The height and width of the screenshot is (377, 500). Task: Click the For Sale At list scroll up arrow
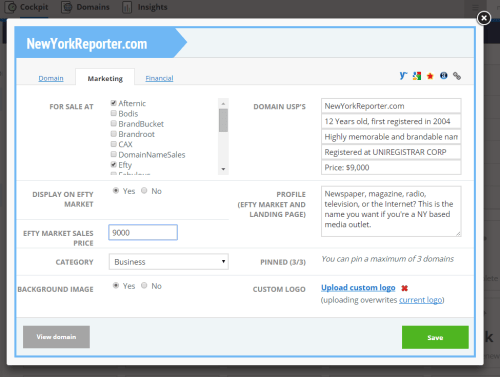223,103
